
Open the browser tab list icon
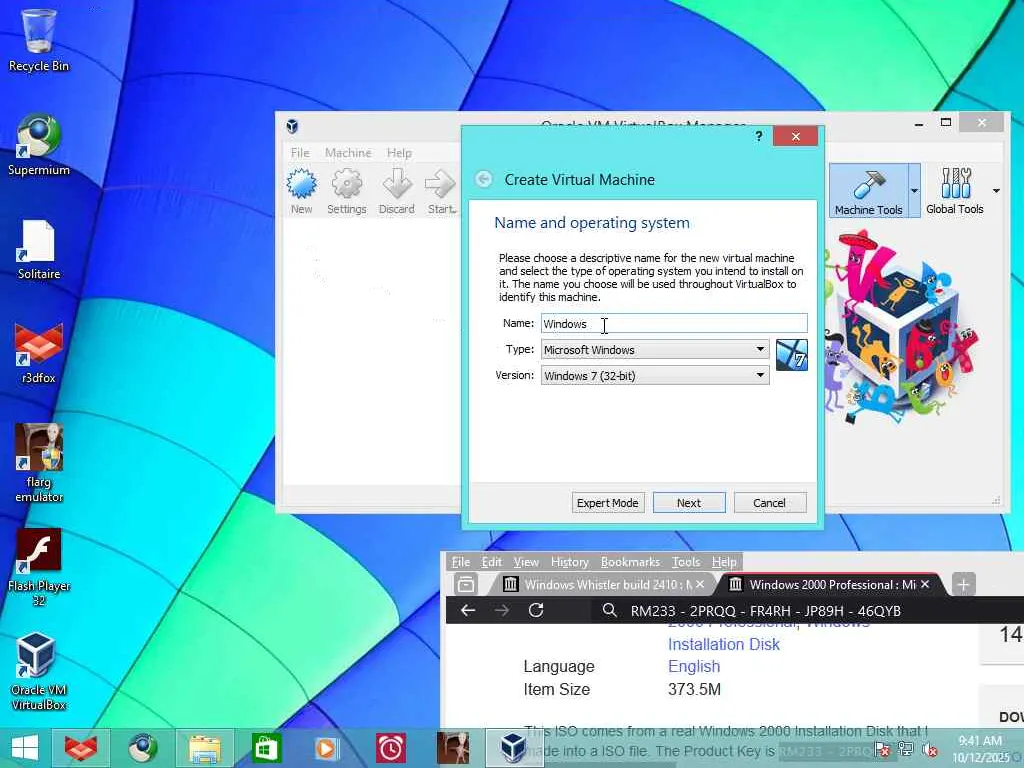[x=466, y=584]
